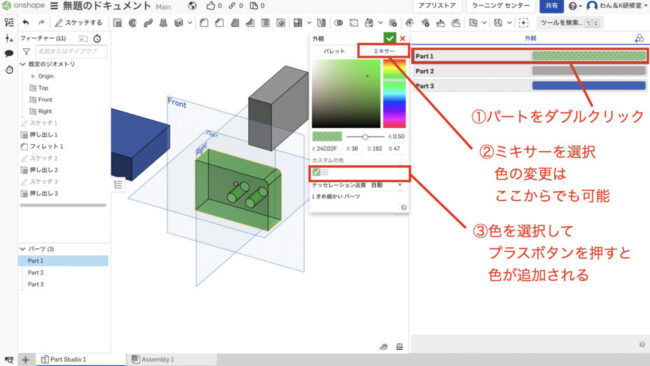This screenshot has height=366, width=650.
Task: Click the redo arrow icon
Action: click(41, 22)
